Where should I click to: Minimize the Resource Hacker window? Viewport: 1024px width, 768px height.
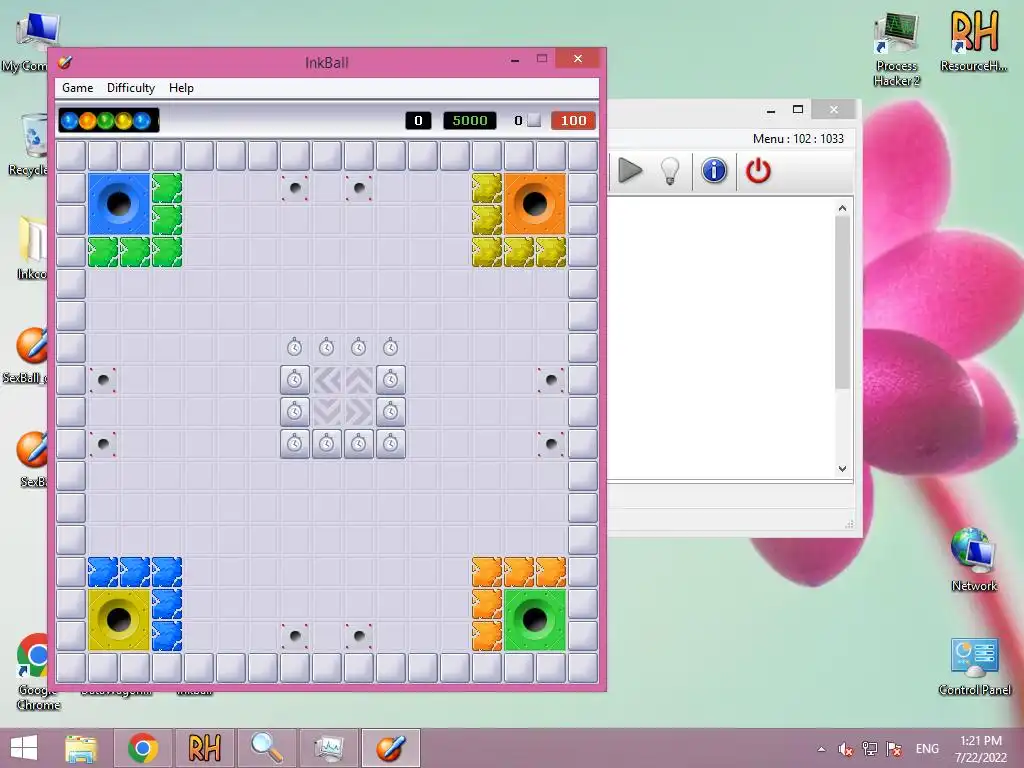(771, 110)
